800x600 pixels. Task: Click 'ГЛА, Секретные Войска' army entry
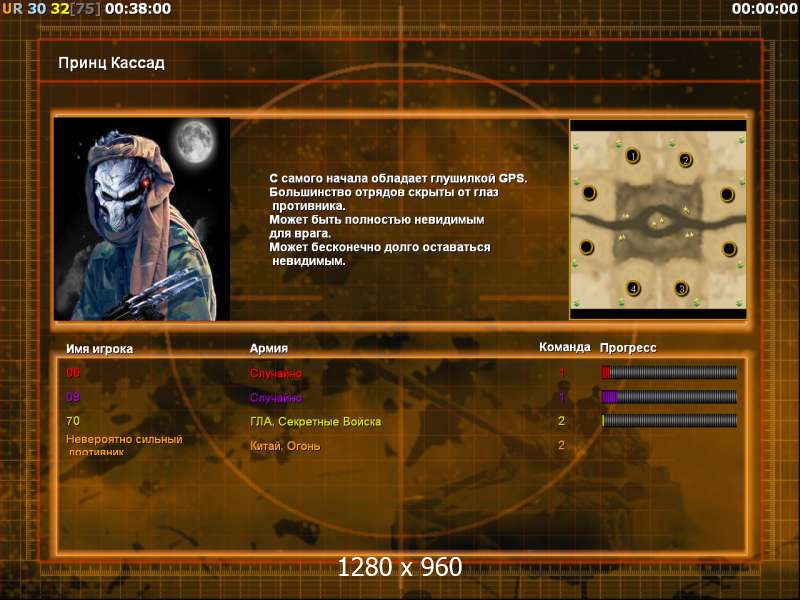pos(315,422)
